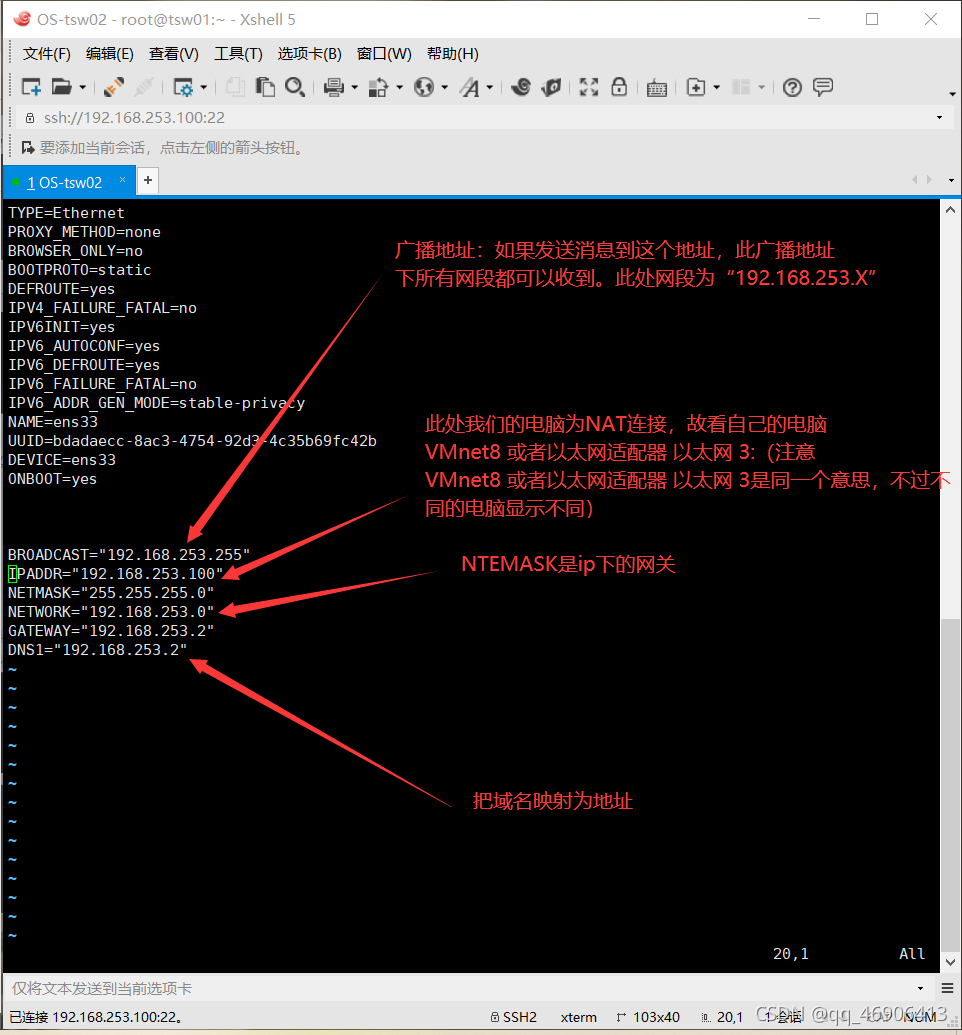Expand the Print dropdown arrow
The width and height of the screenshot is (962, 1035).
tap(355, 87)
